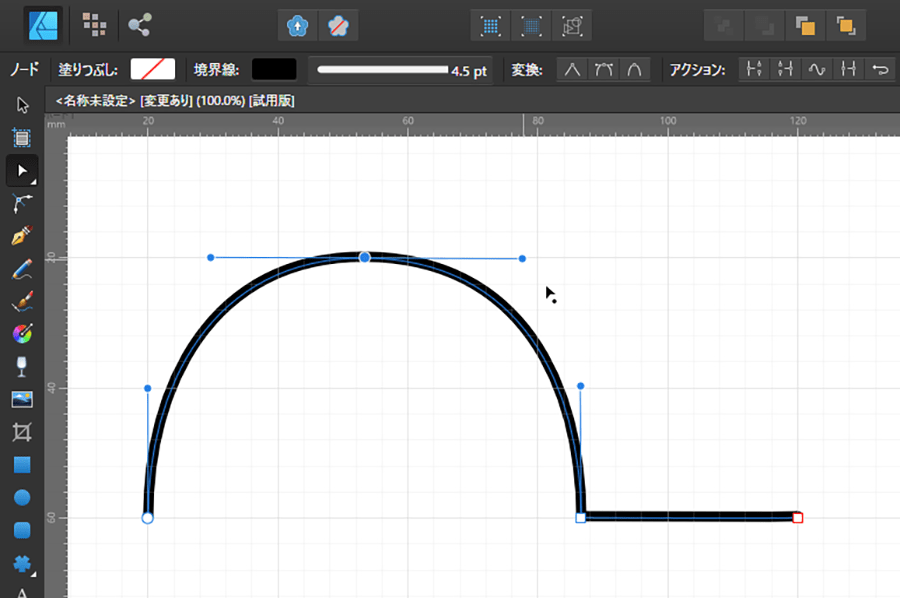Image resolution: width=900 pixels, height=598 pixels.
Task: Select the 名称未設定 document tab
Action: [174, 101]
